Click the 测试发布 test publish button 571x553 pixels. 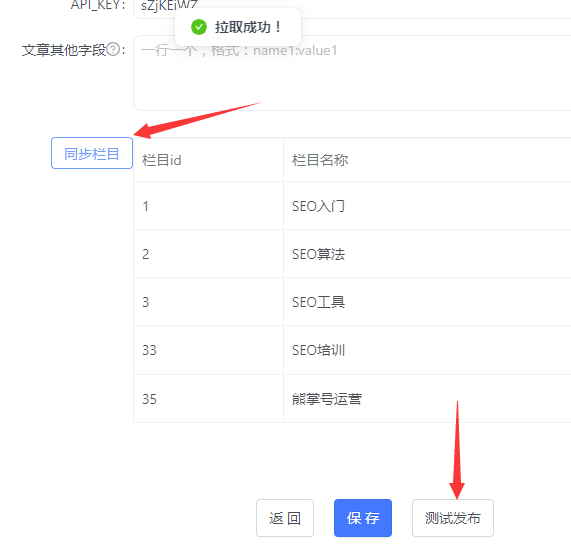point(453,518)
